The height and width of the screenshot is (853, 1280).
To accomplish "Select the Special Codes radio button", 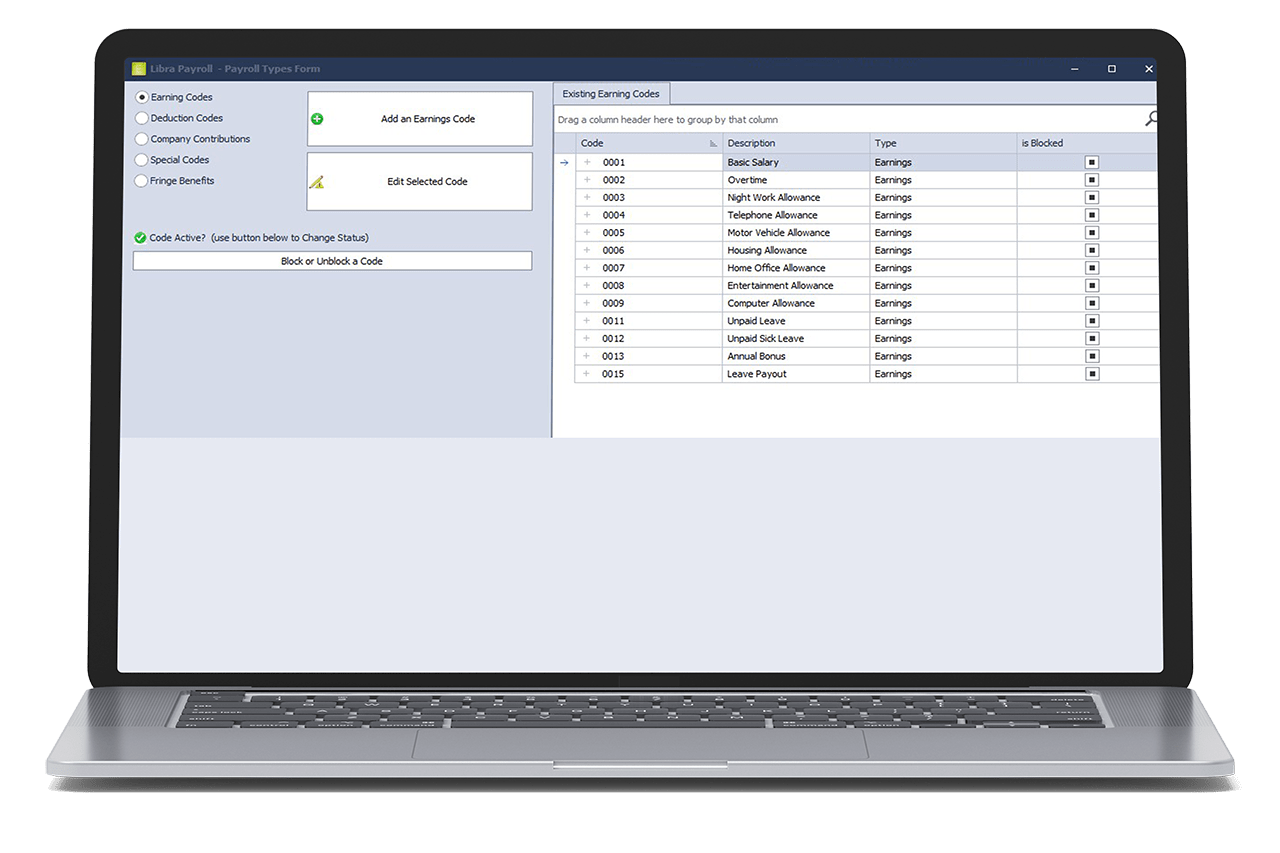I will [x=141, y=159].
